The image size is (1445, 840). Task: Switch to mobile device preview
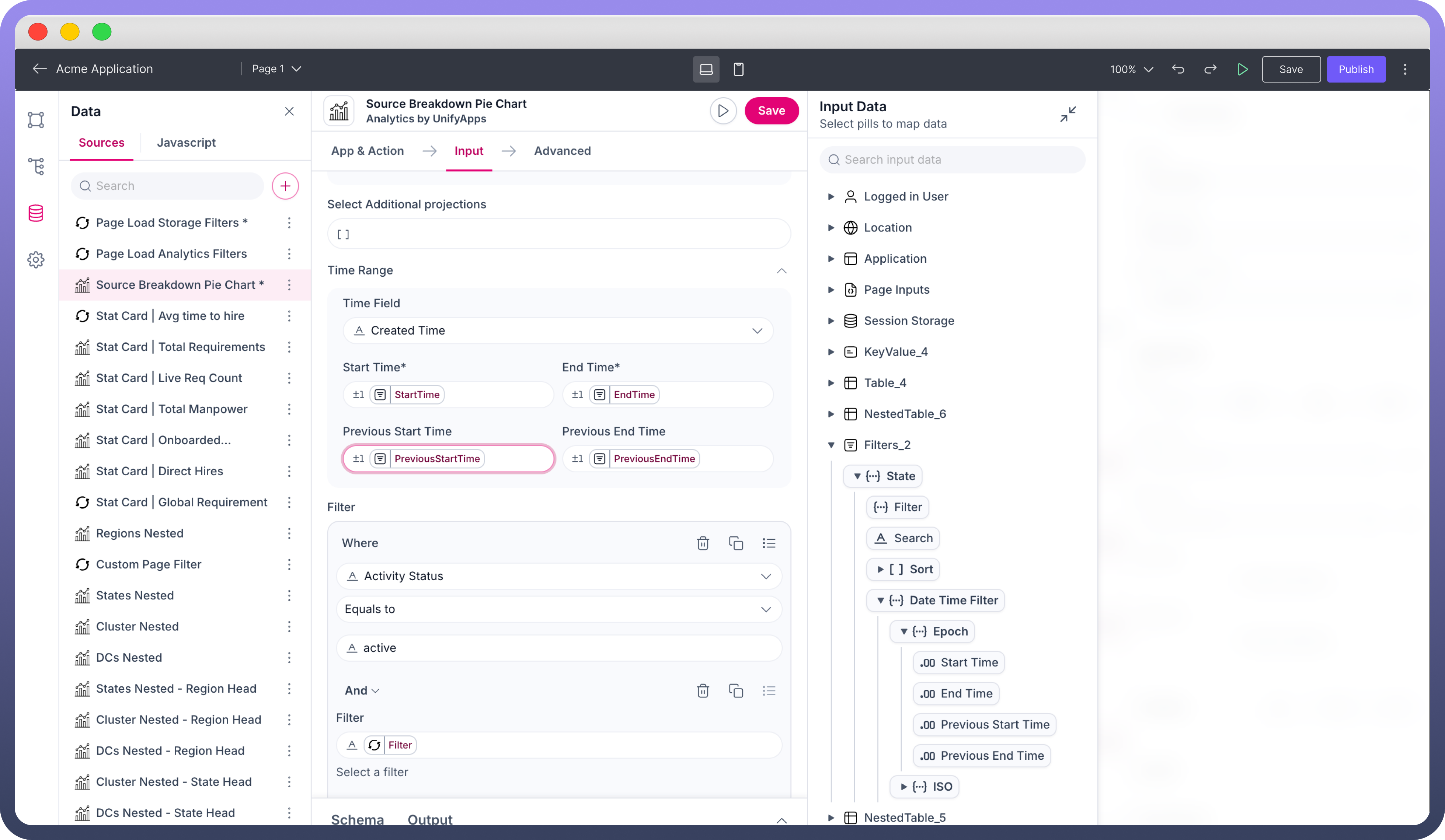[x=739, y=69]
